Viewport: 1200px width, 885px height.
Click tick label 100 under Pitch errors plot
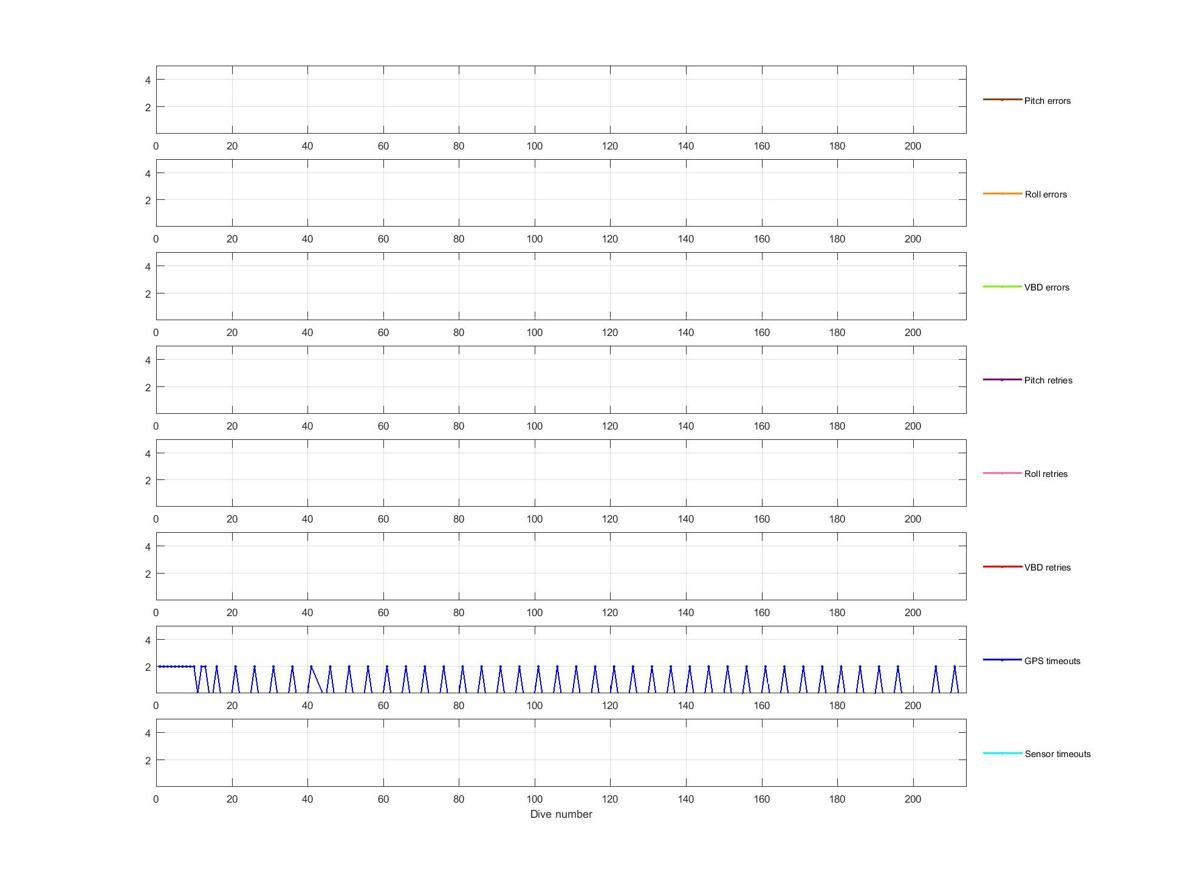click(534, 146)
